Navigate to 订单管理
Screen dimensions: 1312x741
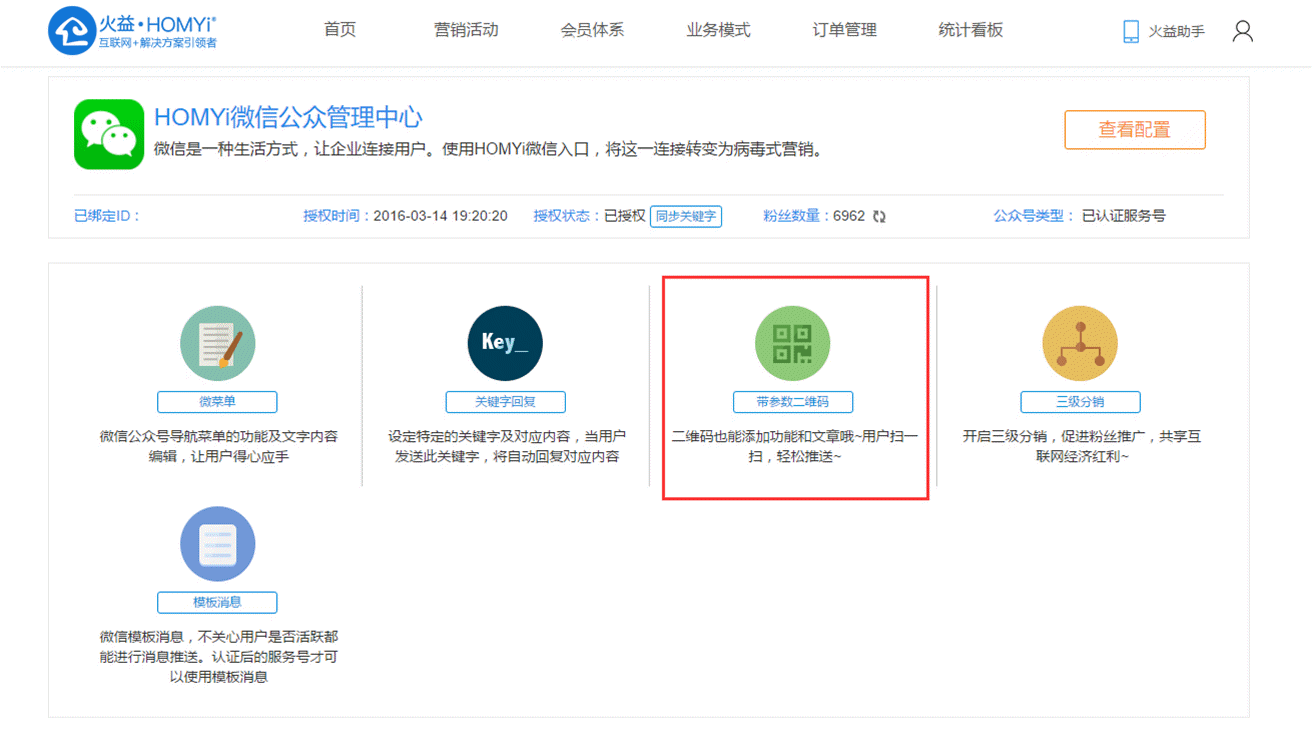pos(844,30)
